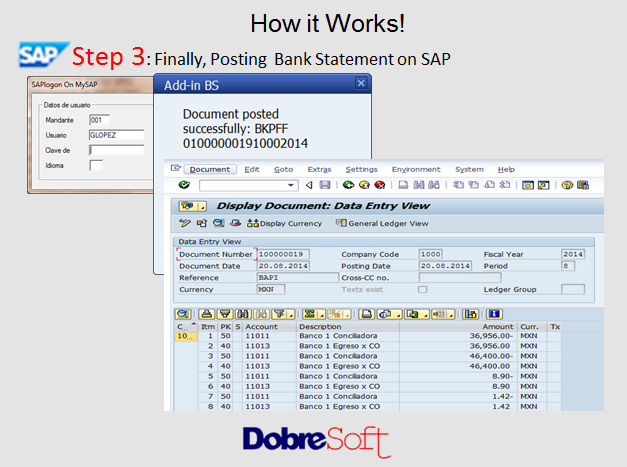This screenshot has height=467, width=627.
Task: Expand the Set Filter dropdown arrow
Action: (x=292, y=315)
